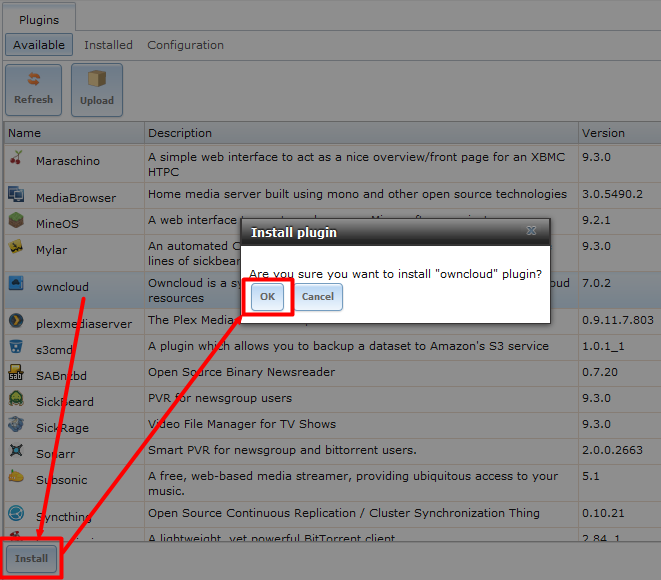Click the SABnzbd plugin icon

[16, 373]
